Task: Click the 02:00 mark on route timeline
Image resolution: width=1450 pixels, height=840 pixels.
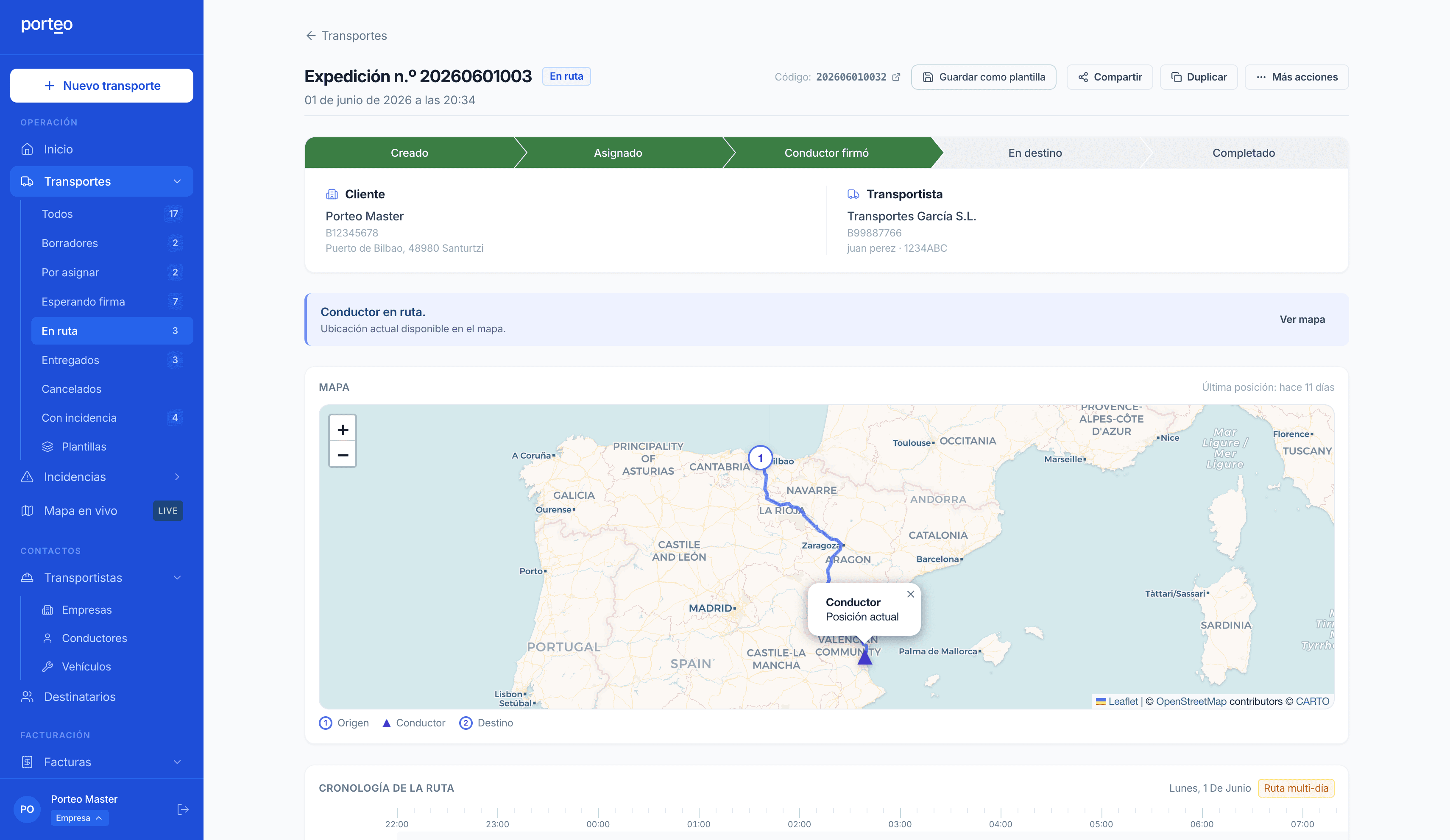Action: [799, 824]
